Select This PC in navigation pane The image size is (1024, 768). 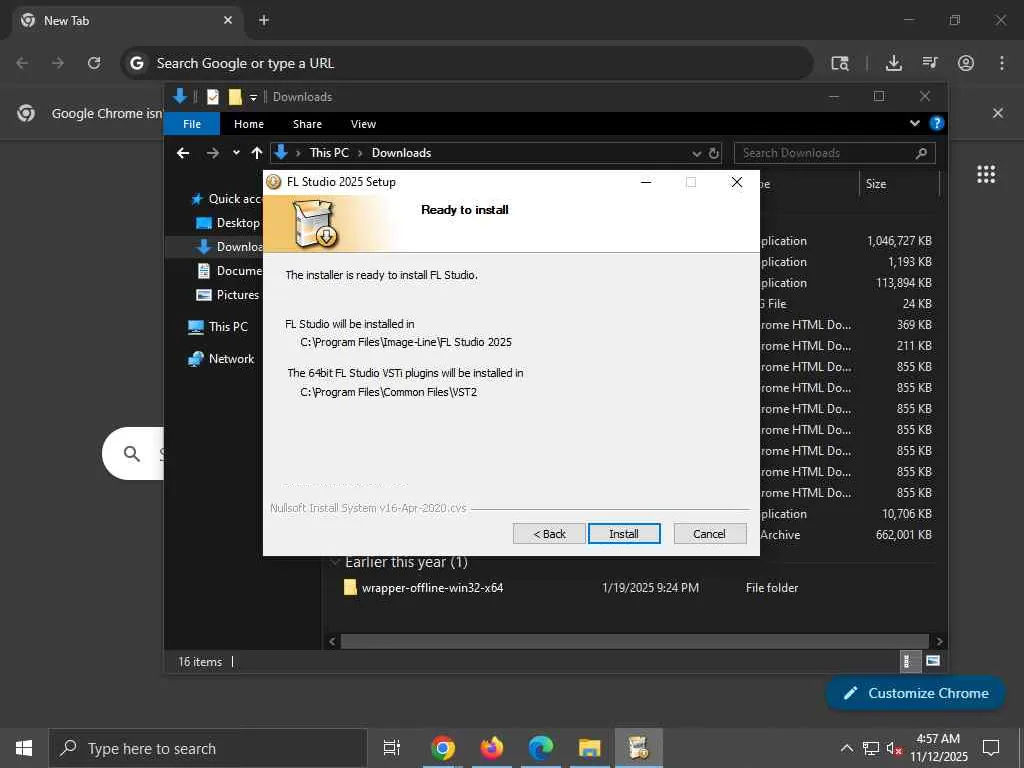(217, 327)
